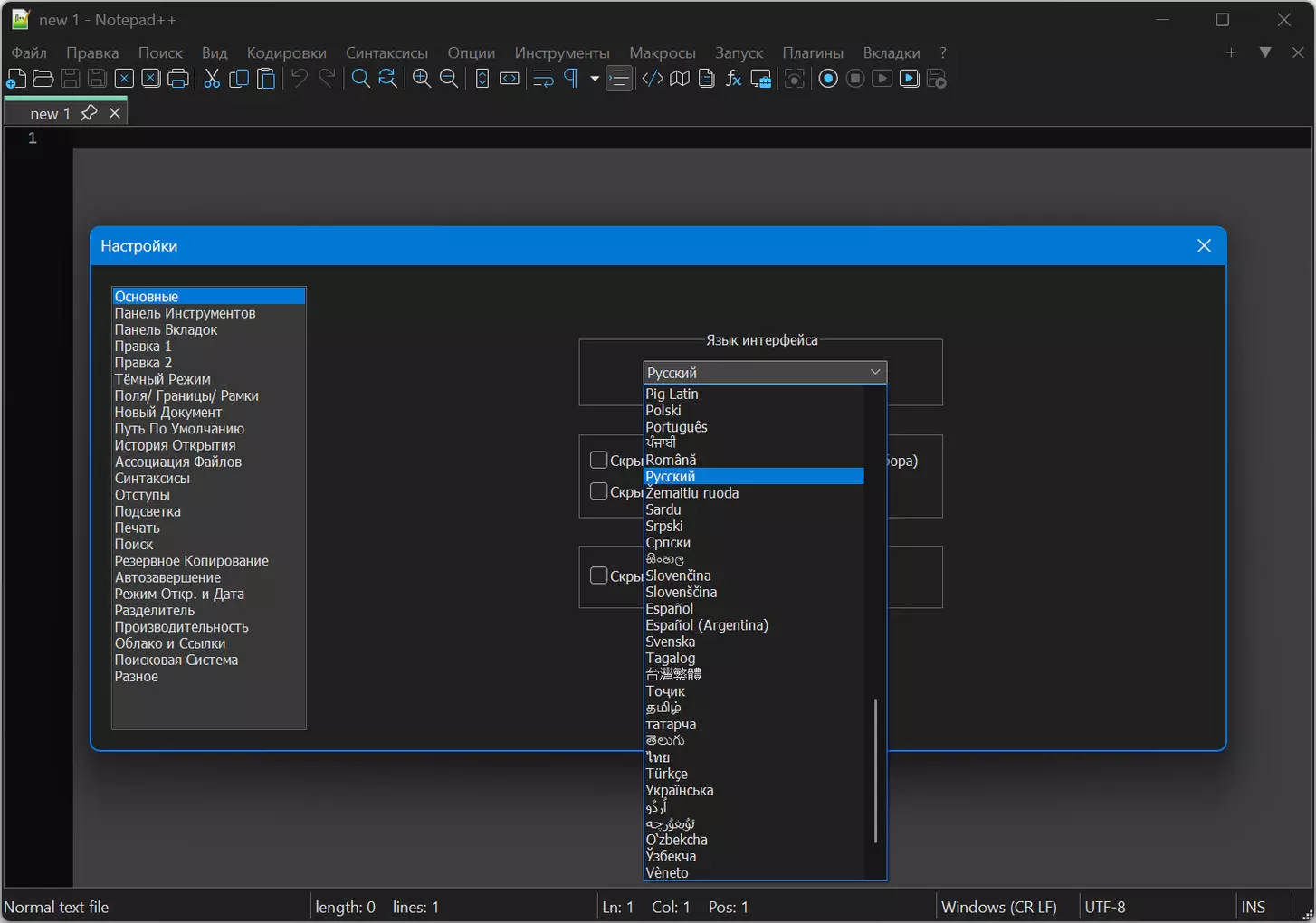Choose Türkçe from the language list

coord(754,774)
